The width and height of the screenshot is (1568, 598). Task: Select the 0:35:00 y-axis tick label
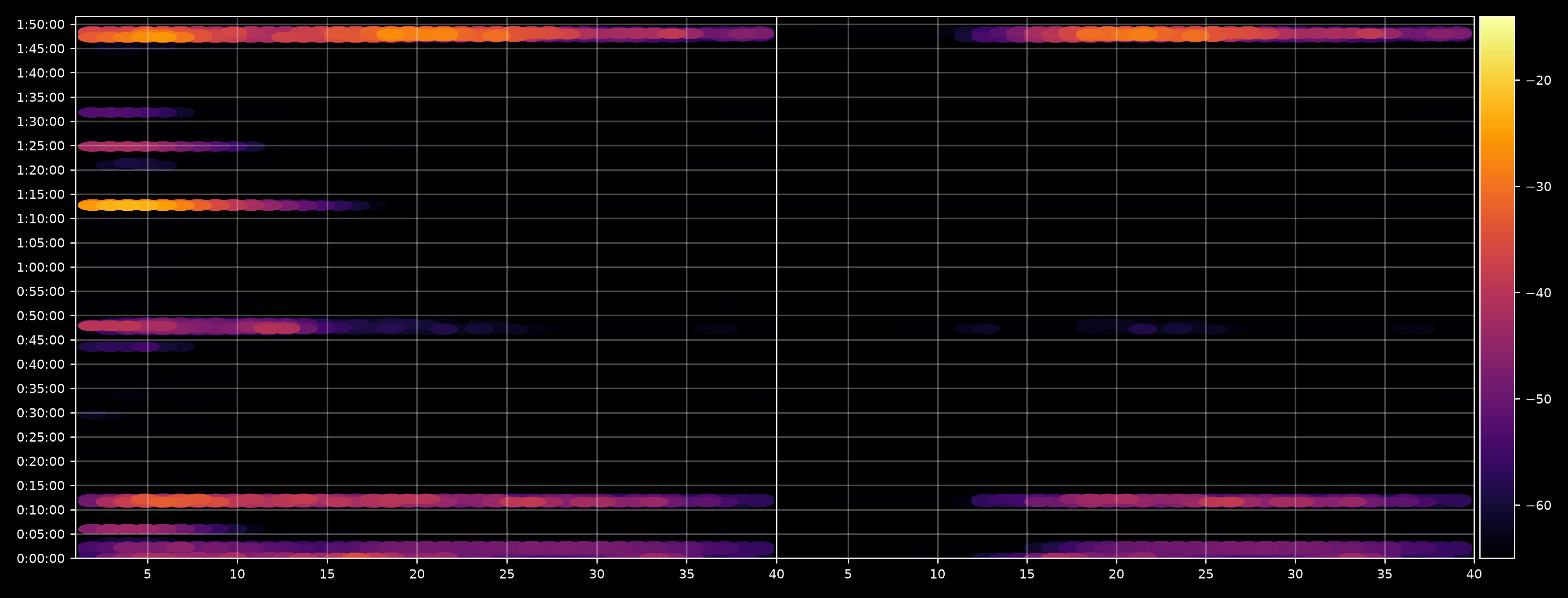pyautogui.click(x=40, y=389)
